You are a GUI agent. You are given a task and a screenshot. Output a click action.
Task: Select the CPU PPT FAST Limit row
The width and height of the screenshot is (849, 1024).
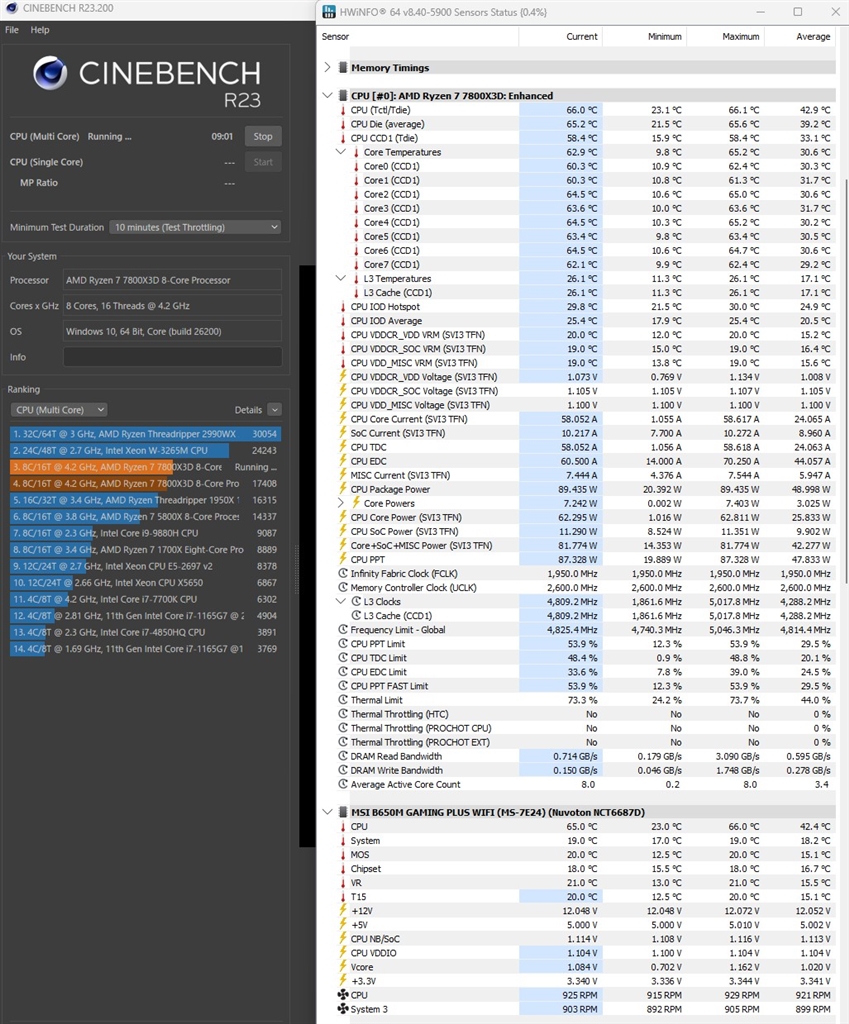[x=586, y=686]
